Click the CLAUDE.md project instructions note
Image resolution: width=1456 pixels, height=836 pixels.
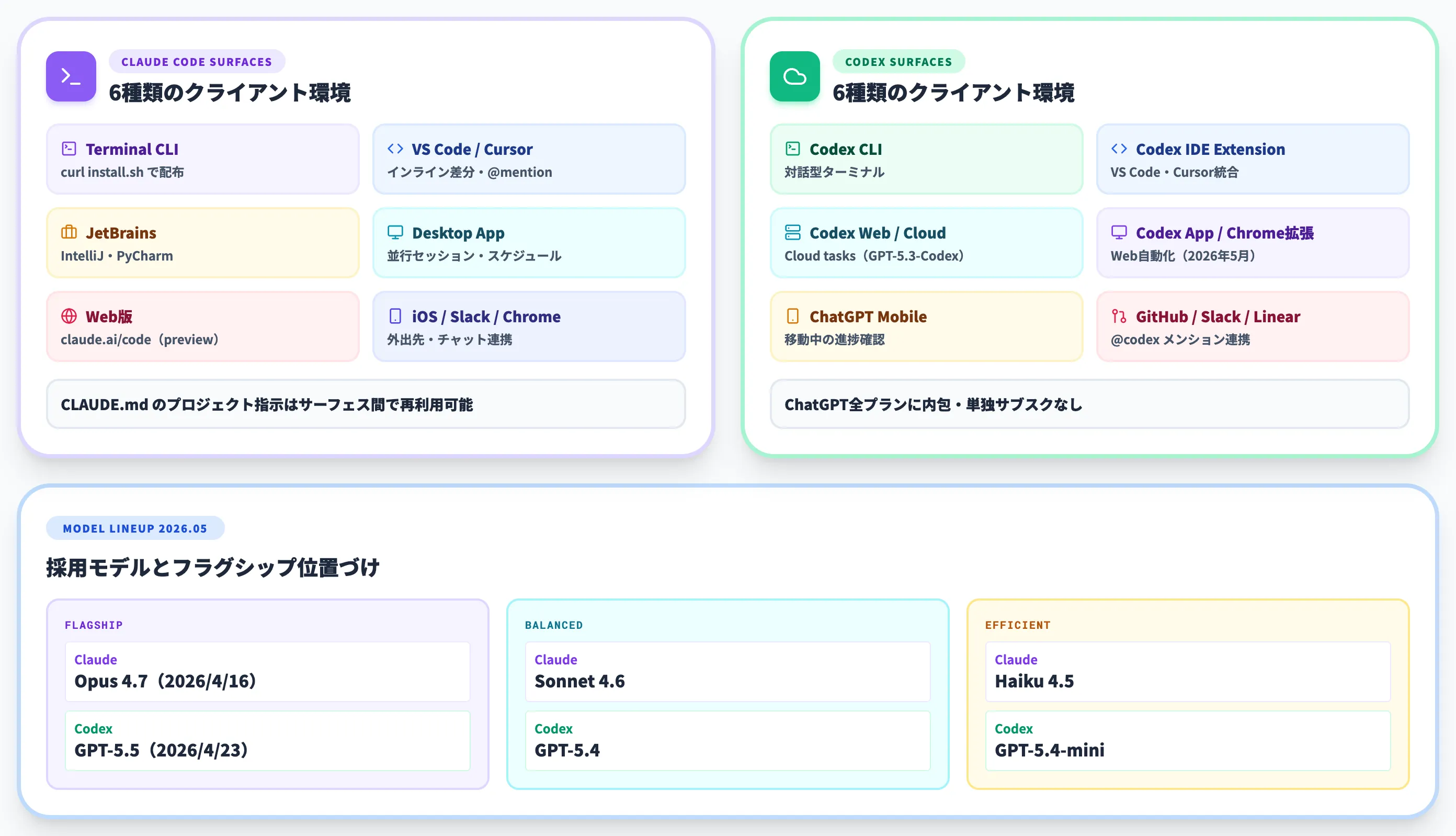[366, 404]
